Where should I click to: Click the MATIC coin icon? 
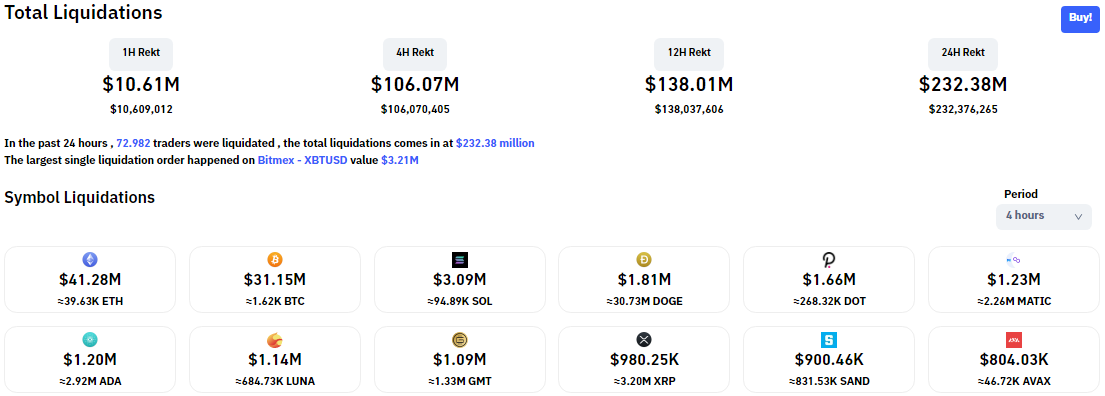tap(1013, 260)
